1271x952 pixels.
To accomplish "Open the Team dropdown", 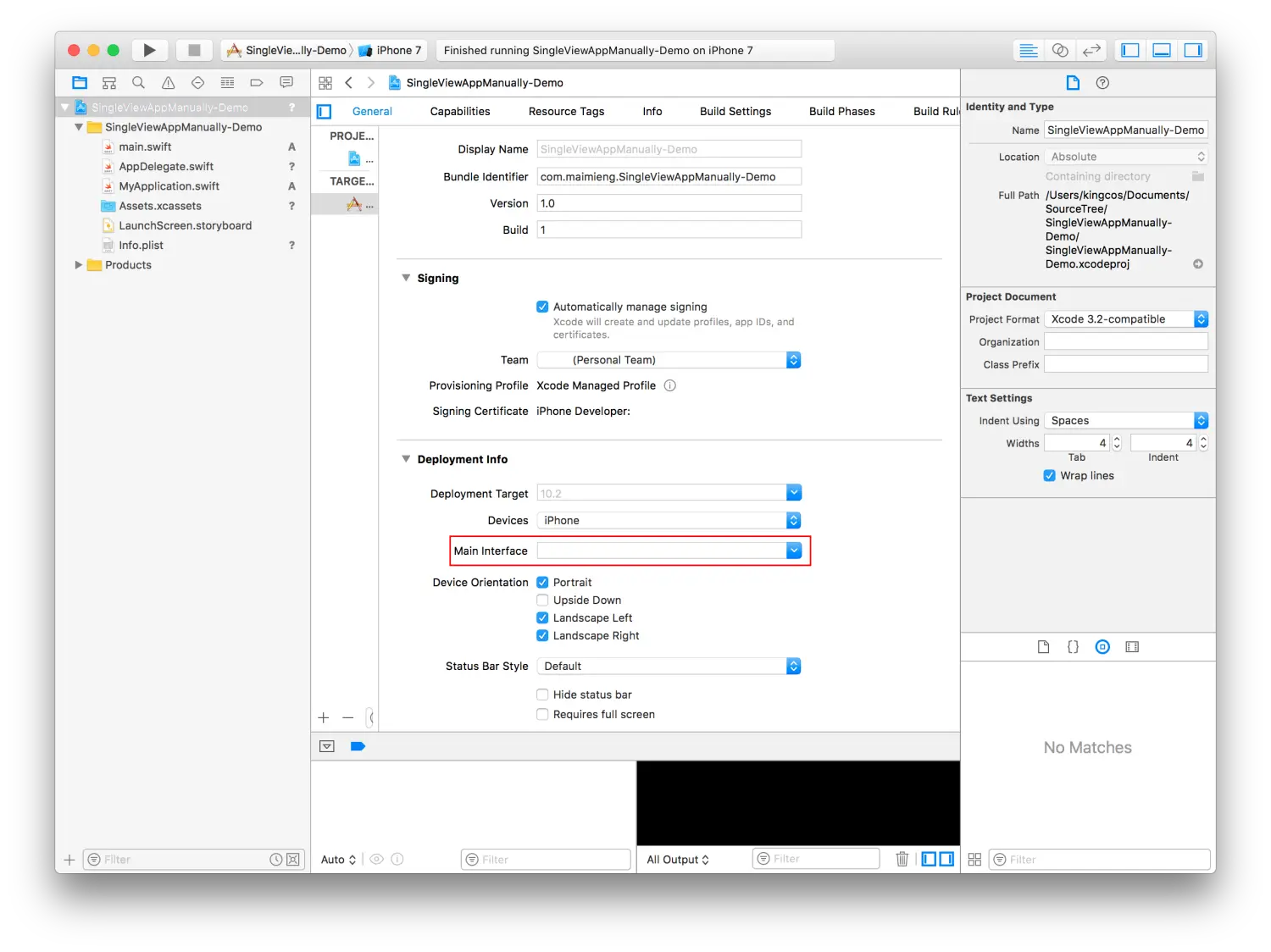I will 669,360.
